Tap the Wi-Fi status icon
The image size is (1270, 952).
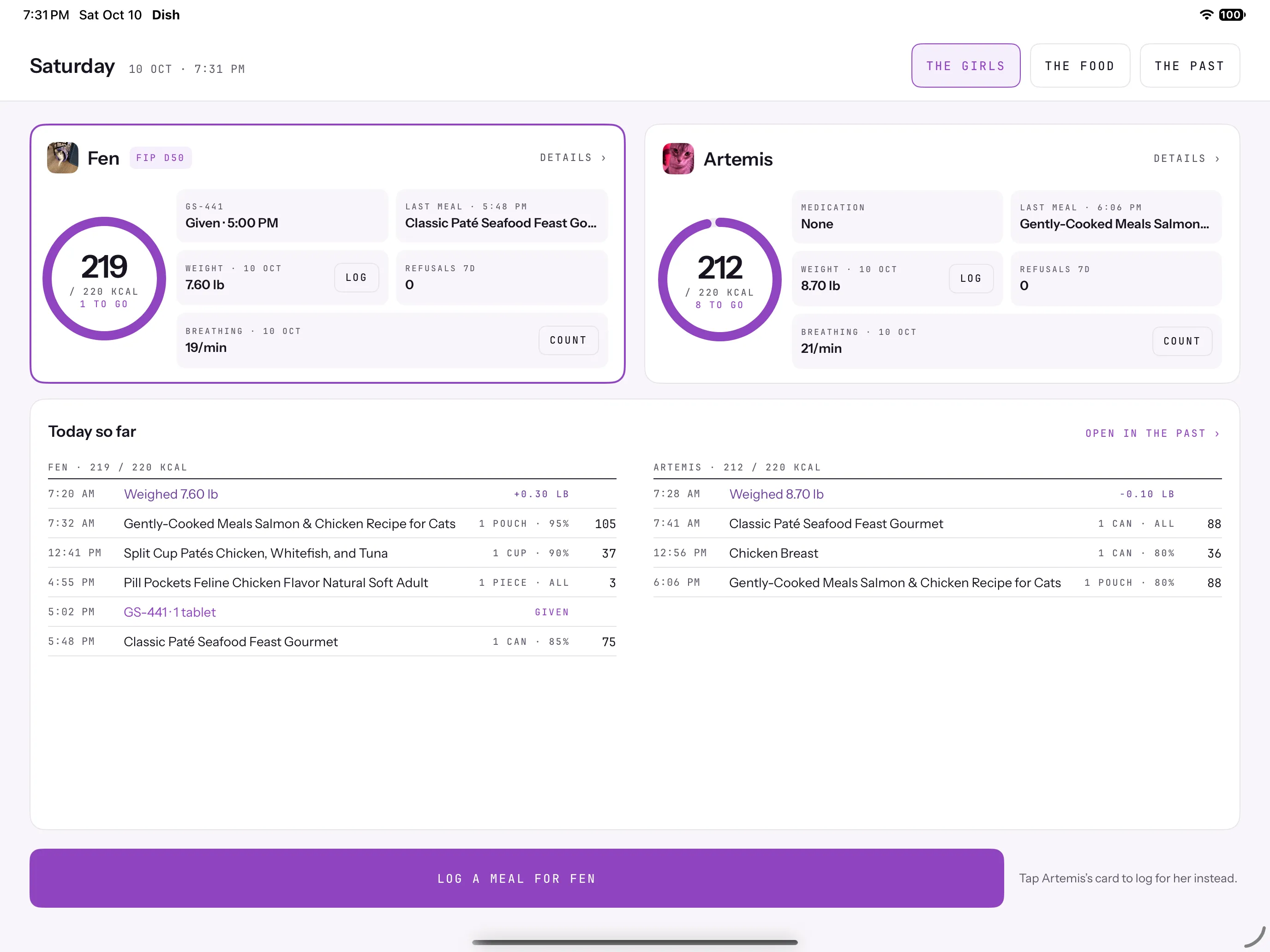coord(1206,15)
